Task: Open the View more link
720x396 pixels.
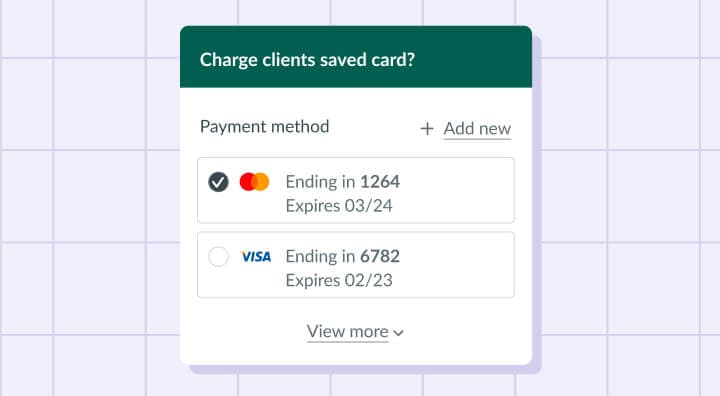Action: tap(348, 332)
